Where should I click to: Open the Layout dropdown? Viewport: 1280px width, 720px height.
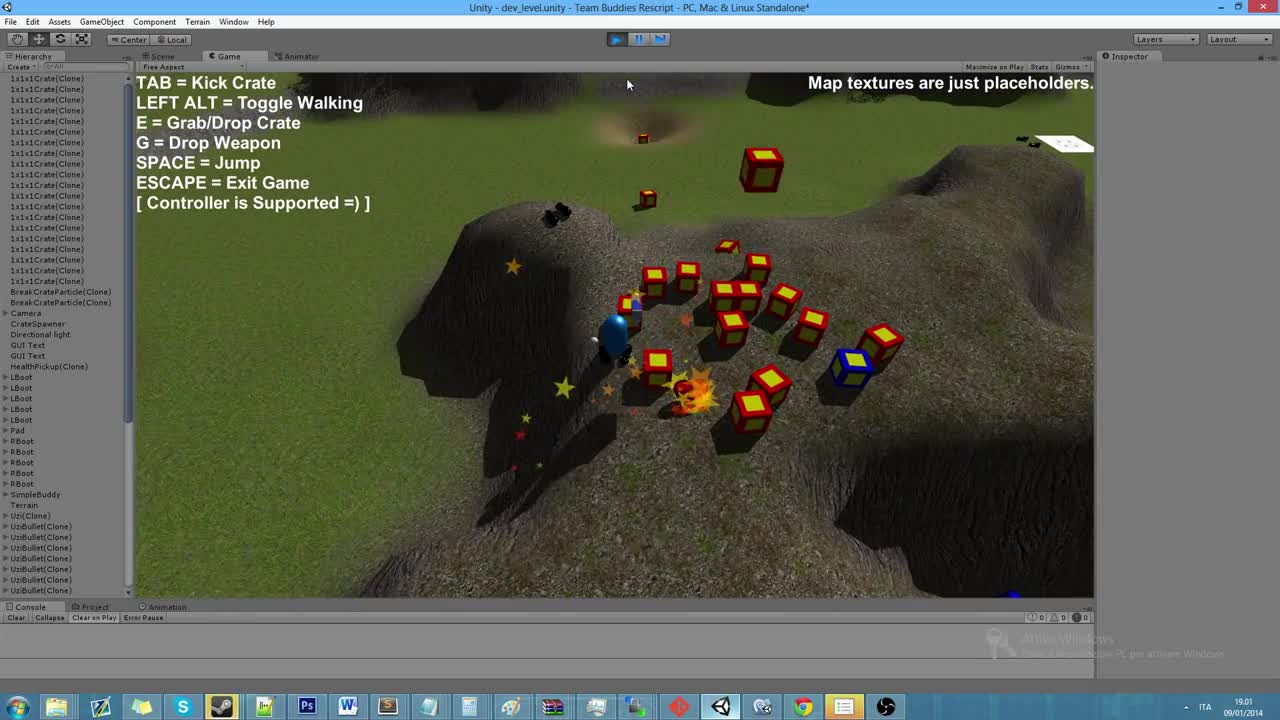[x=1237, y=39]
